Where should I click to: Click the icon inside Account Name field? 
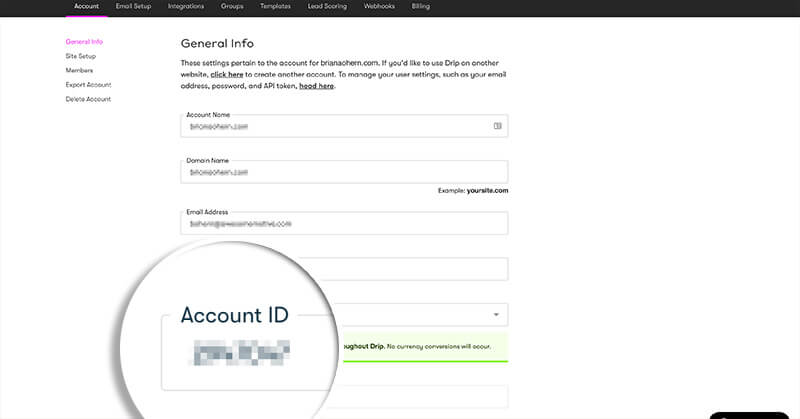pyautogui.click(x=497, y=126)
